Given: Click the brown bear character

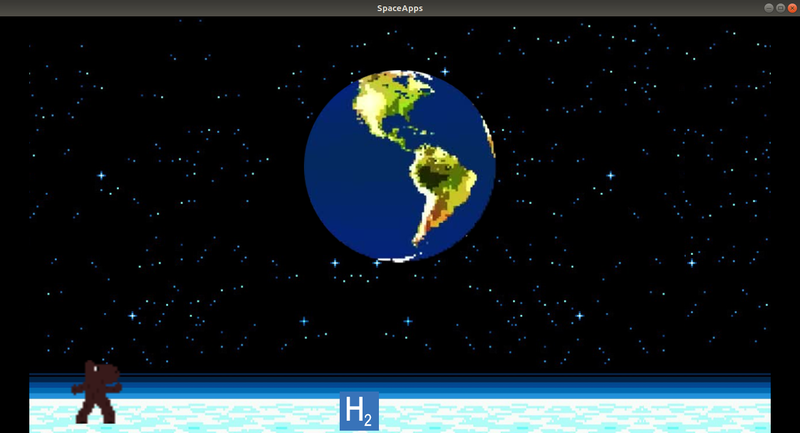Looking at the screenshot, I should 97,392.
